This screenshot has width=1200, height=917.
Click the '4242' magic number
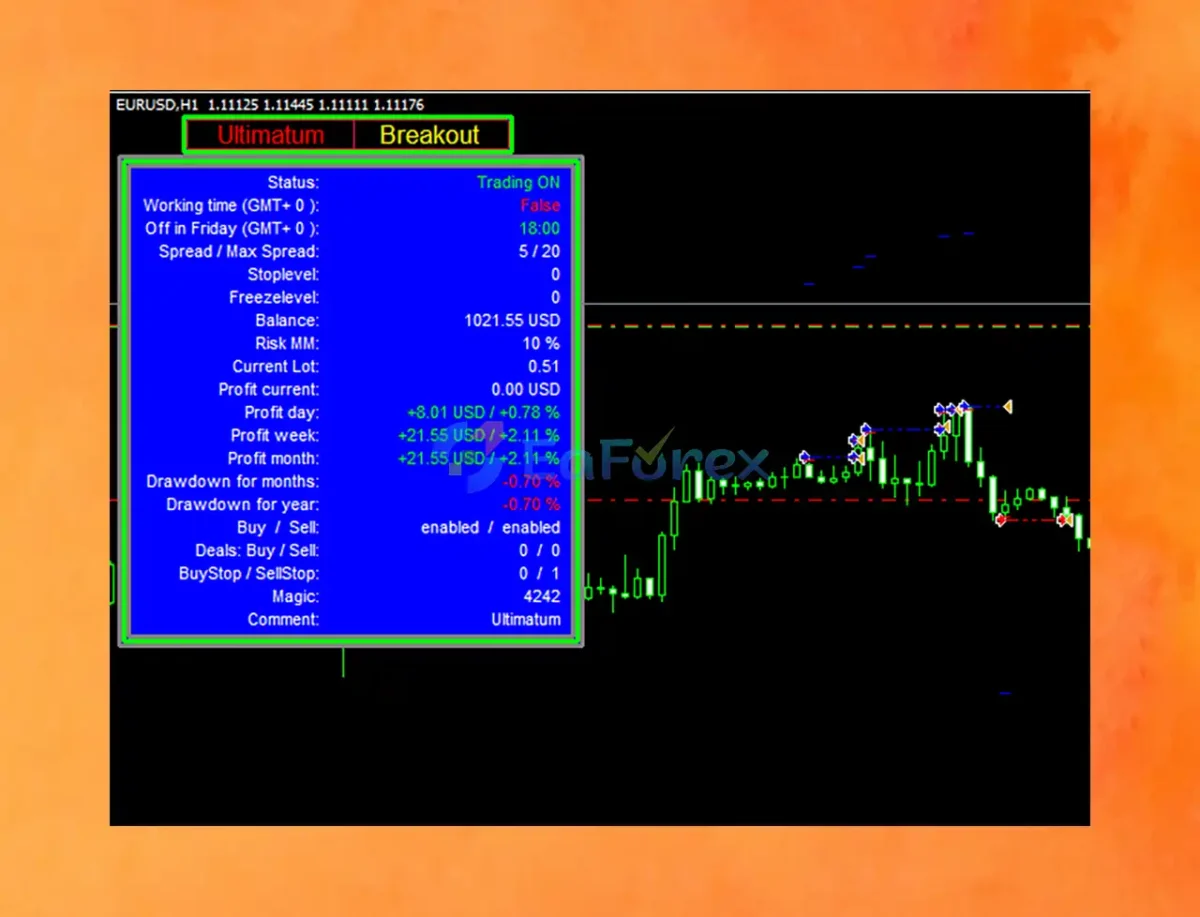(x=542, y=596)
